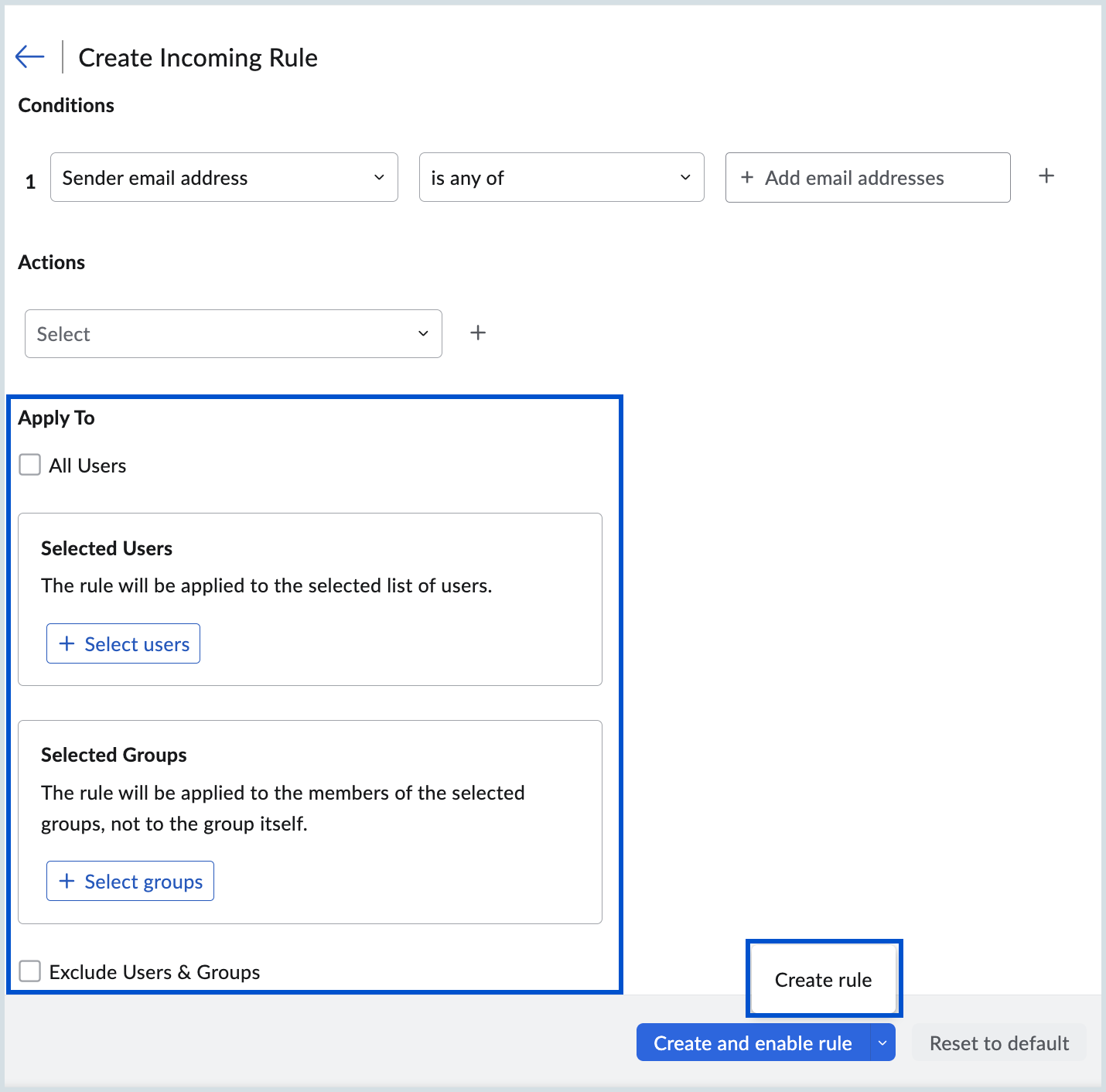Click the All Users label text
Image resolution: width=1106 pixels, height=1092 pixels.
[87, 466]
